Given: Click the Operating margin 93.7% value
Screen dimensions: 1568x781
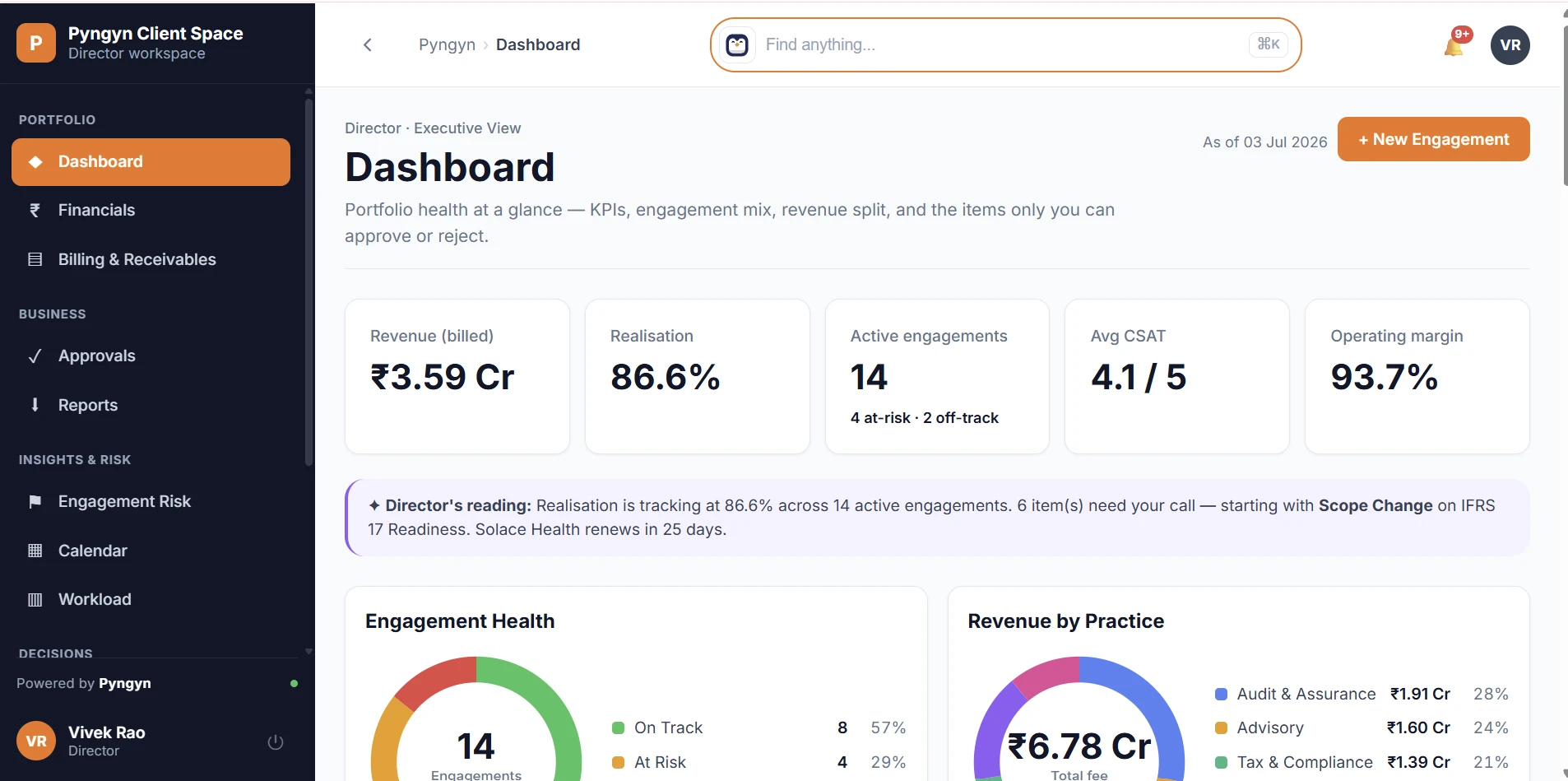Looking at the screenshot, I should (x=1385, y=378).
